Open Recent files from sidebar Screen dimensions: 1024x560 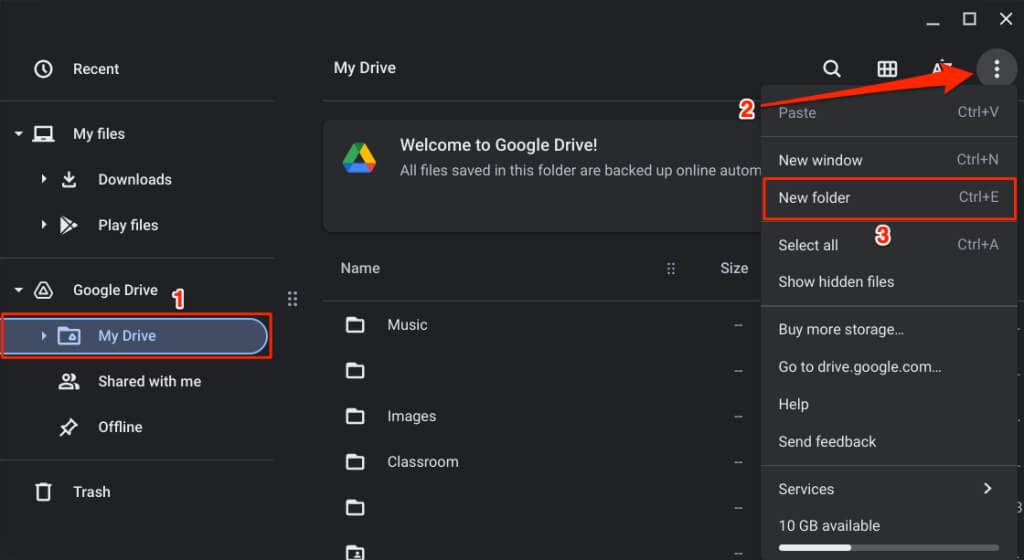pyautogui.click(x=95, y=69)
